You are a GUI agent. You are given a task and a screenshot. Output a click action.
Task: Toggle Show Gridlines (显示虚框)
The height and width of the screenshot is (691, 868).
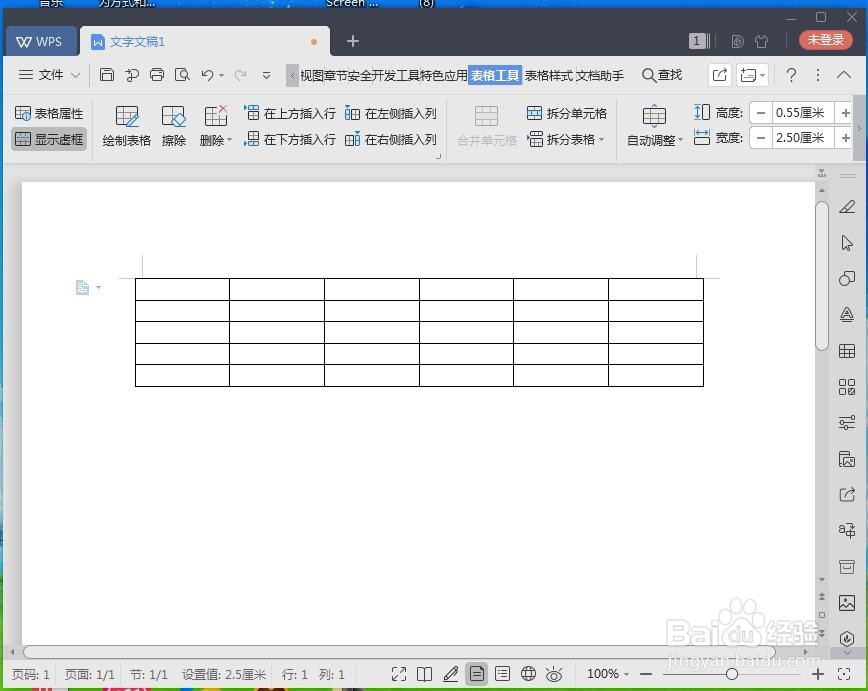(49, 139)
